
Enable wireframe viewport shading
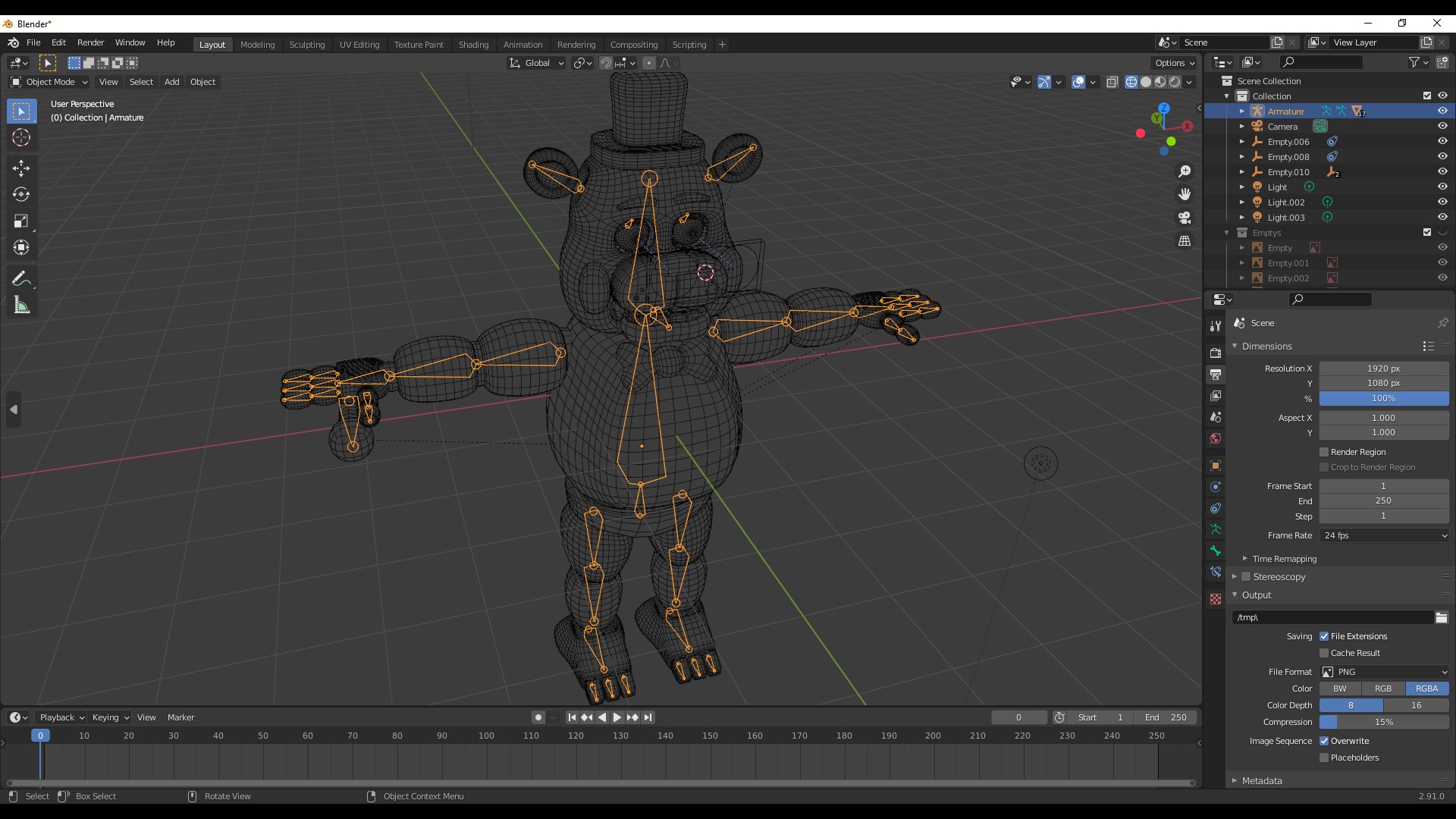[x=1131, y=82]
